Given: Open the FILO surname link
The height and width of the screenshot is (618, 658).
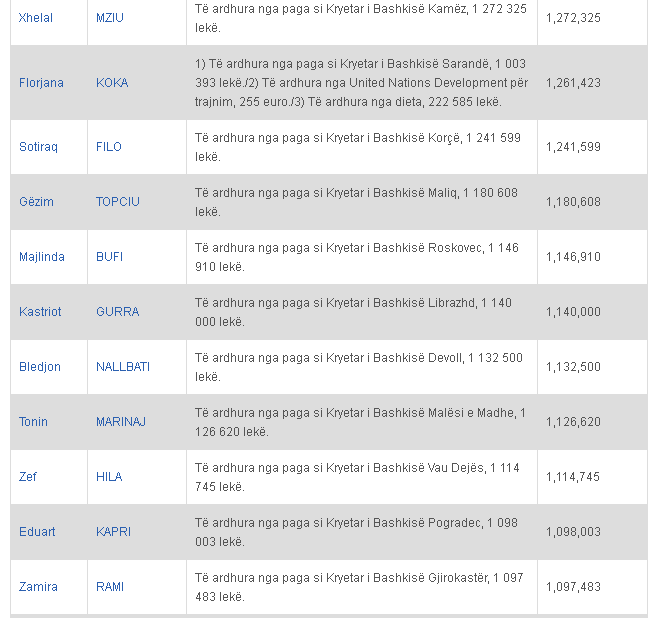Looking at the screenshot, I should pos(109,147).
